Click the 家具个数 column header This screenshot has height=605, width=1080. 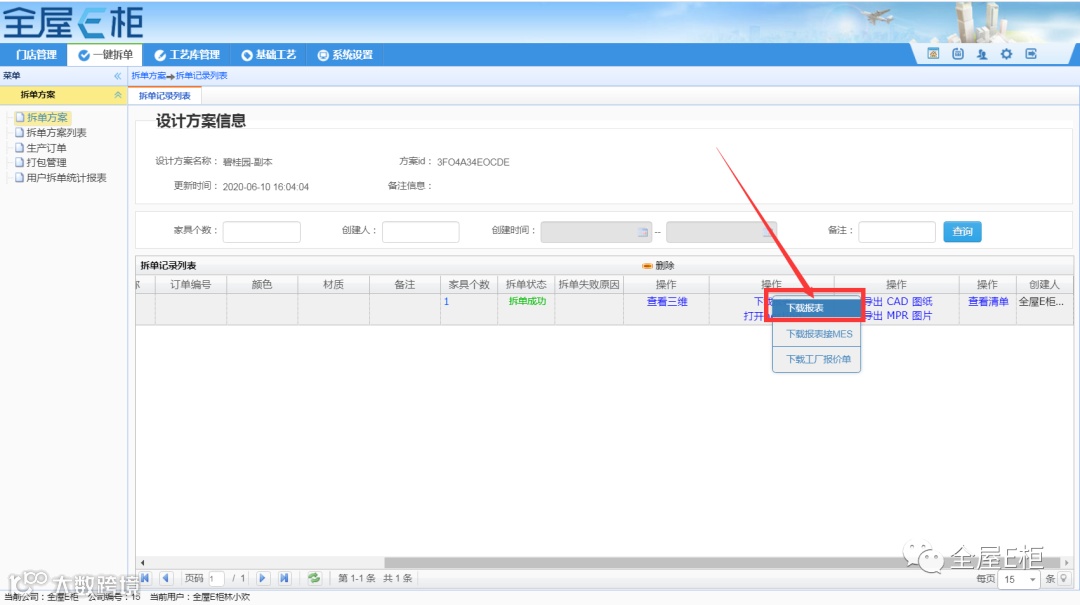tap(469, 284)
